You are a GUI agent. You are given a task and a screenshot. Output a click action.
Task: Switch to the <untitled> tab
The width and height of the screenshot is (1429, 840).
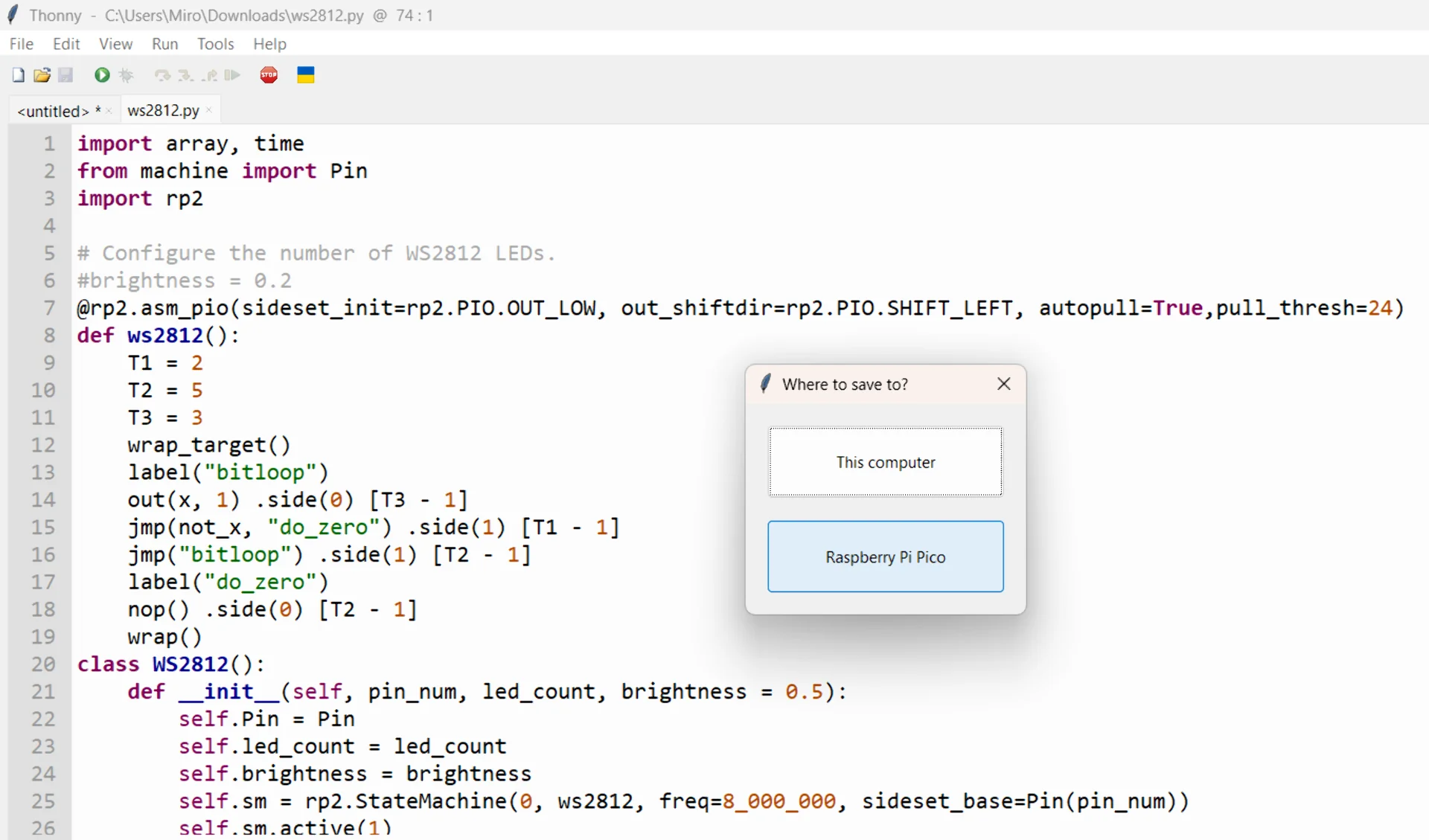pos(53,111)
